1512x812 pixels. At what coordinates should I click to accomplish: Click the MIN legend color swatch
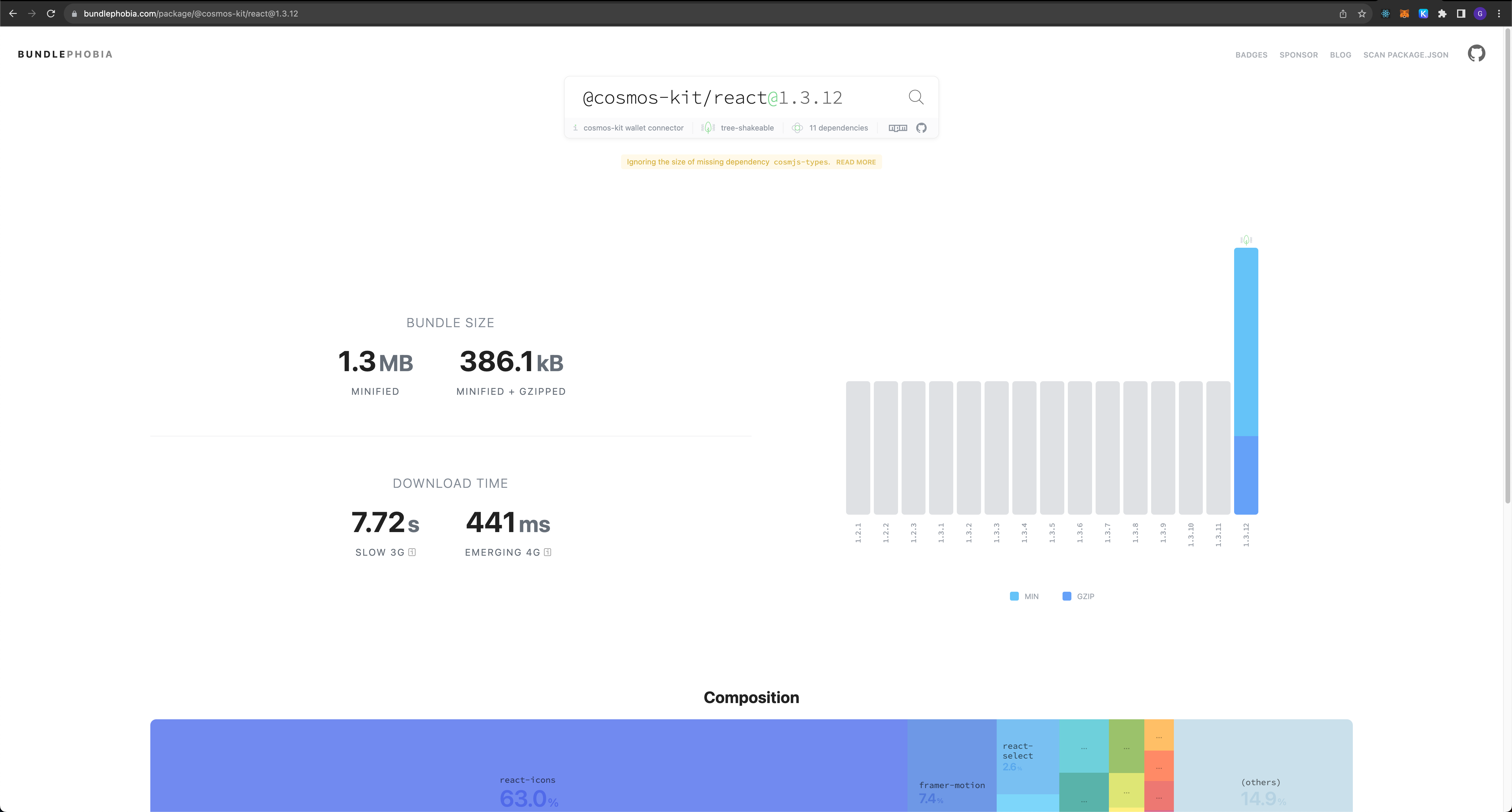1014,596
